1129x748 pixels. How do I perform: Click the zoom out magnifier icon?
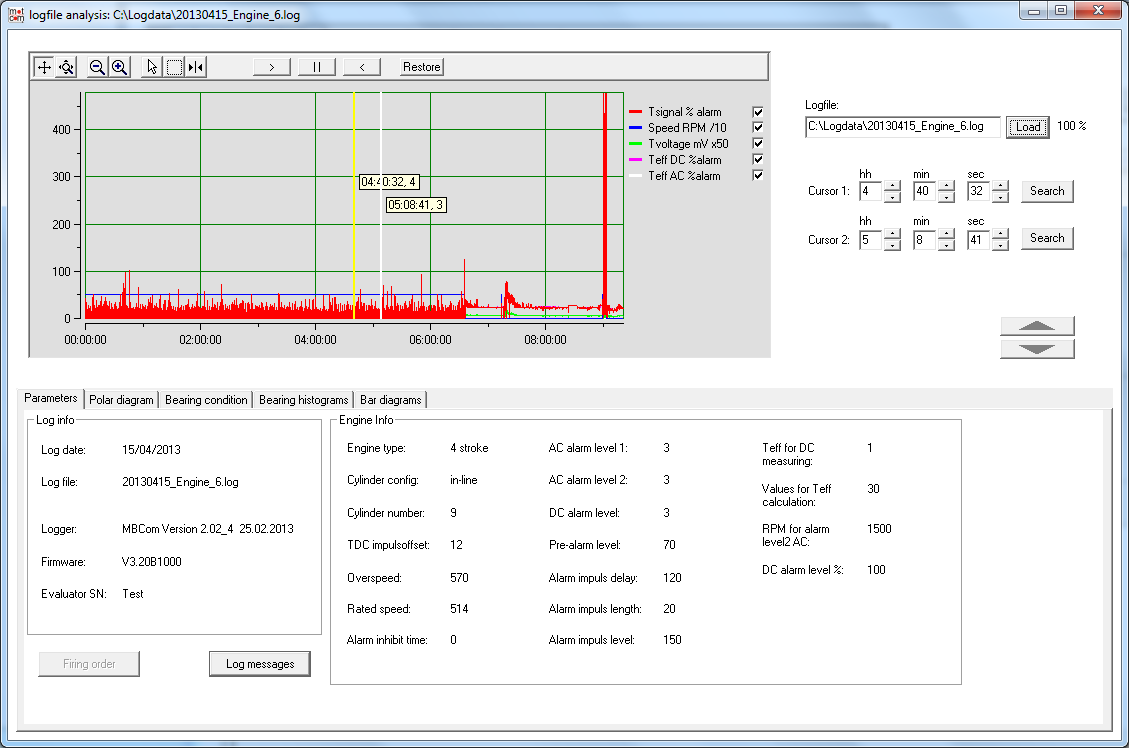(x=97, y=67)
